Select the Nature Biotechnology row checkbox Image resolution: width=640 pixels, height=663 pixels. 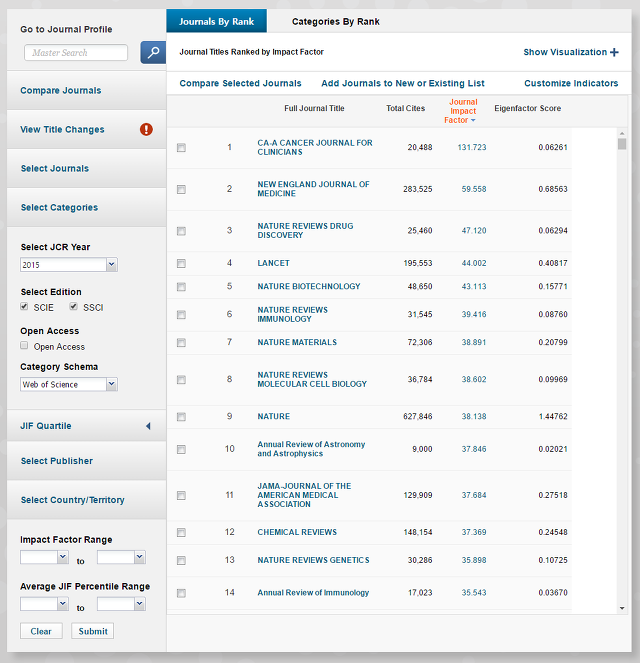point(181,287)
